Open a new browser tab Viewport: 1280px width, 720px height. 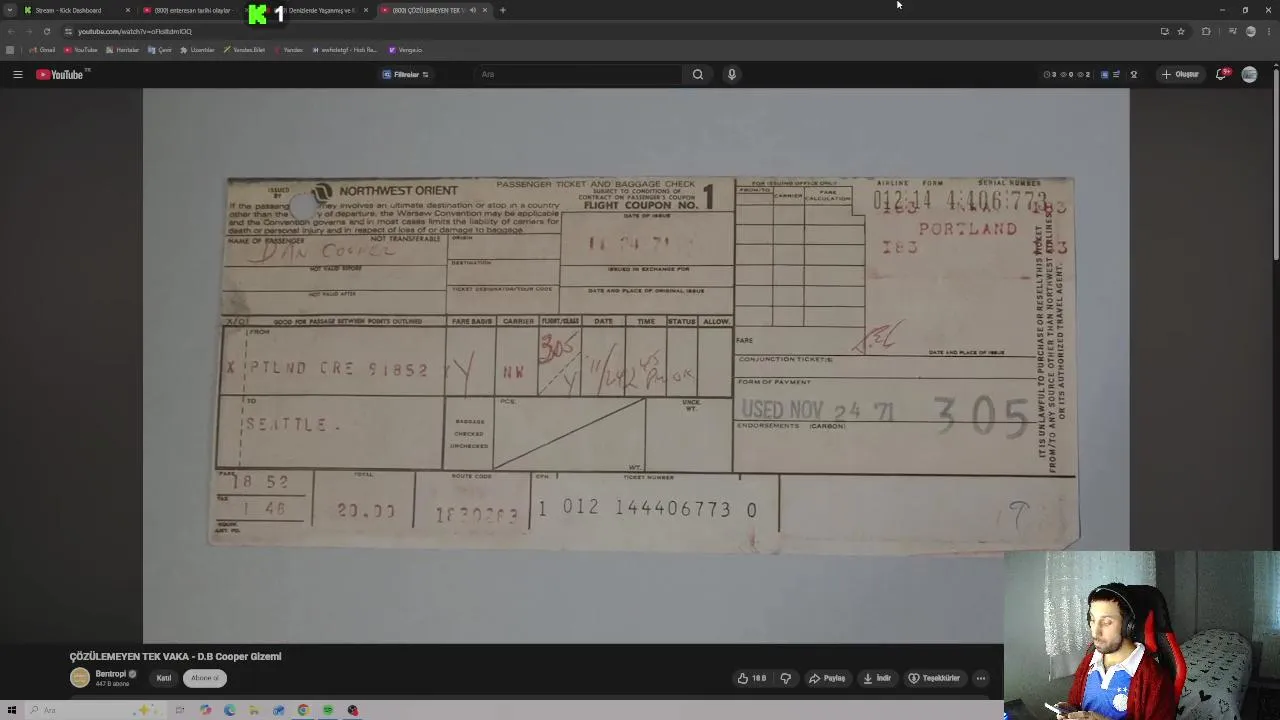[x=502, y=10]
